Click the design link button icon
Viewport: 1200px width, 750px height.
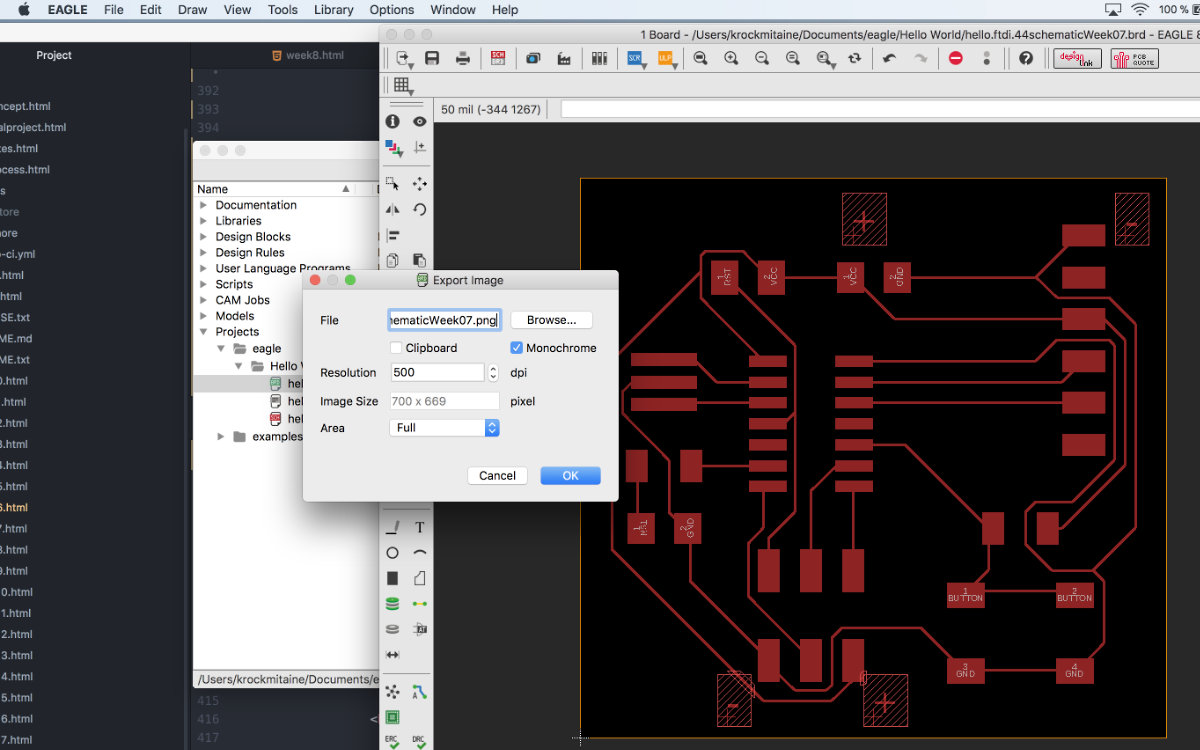[1079, 58]
